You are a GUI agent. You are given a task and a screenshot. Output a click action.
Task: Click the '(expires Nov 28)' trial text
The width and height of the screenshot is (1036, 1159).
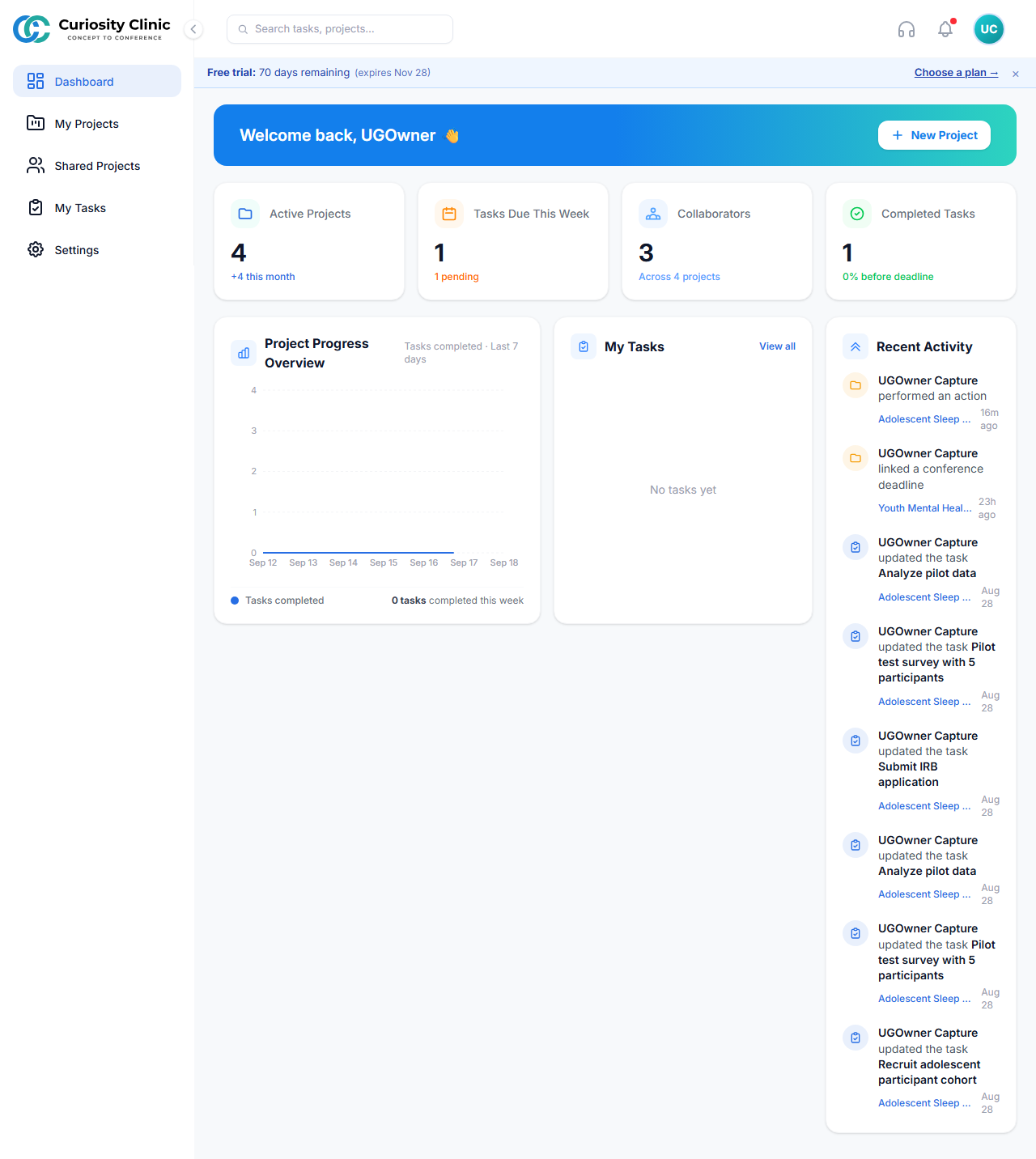coord(393,73)
